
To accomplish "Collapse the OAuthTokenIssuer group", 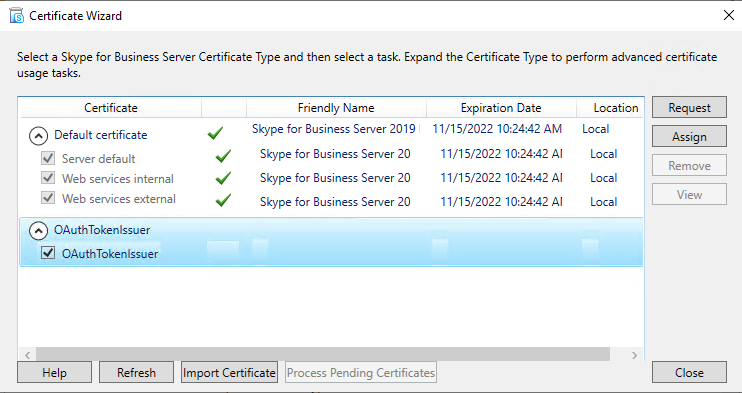I will click(38, 231).
